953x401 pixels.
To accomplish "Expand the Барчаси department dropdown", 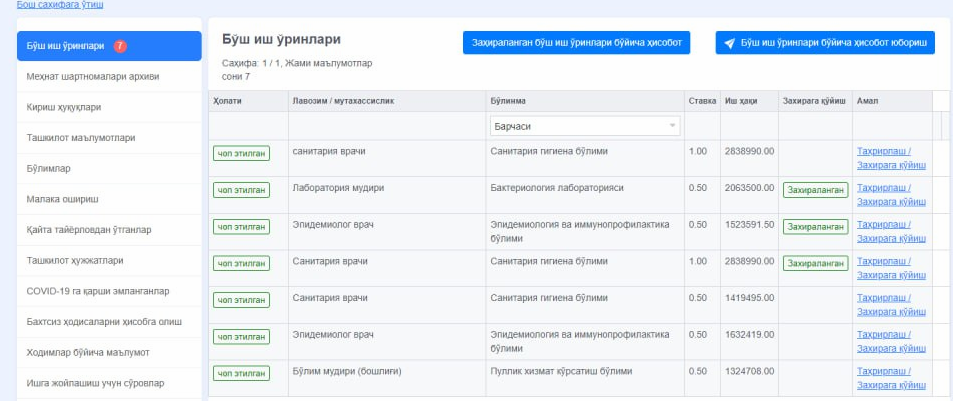I will (585, 126).
